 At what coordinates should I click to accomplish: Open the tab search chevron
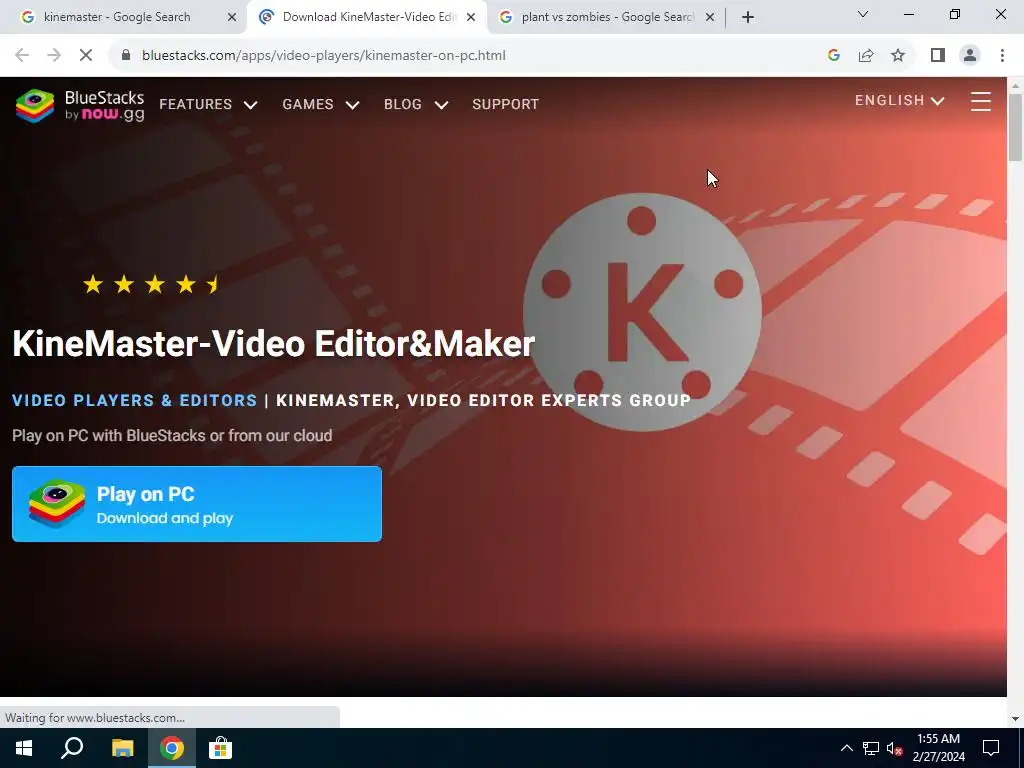[863, 14]
